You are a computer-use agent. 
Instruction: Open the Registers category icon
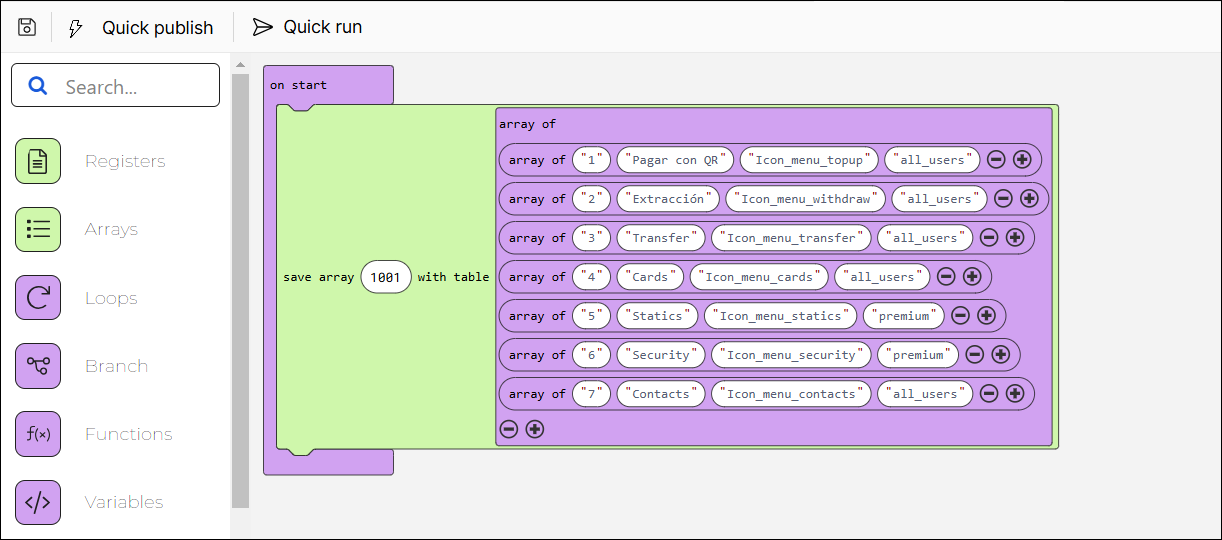point(38,161)
